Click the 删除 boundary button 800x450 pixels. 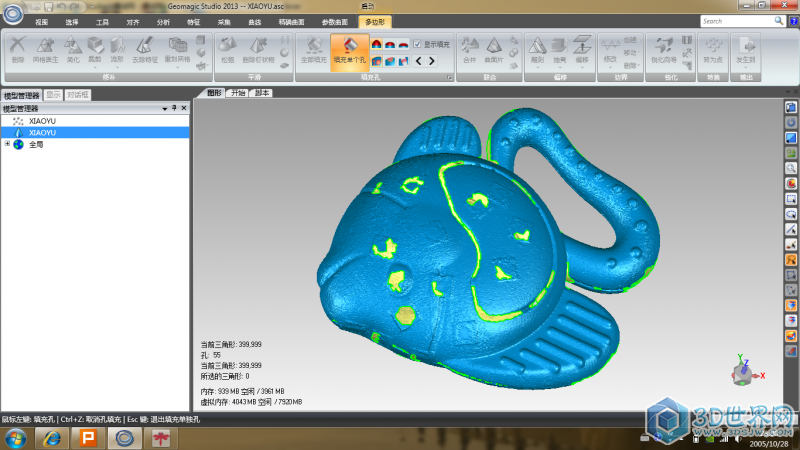pyautogui.click(x=631, y=65)
